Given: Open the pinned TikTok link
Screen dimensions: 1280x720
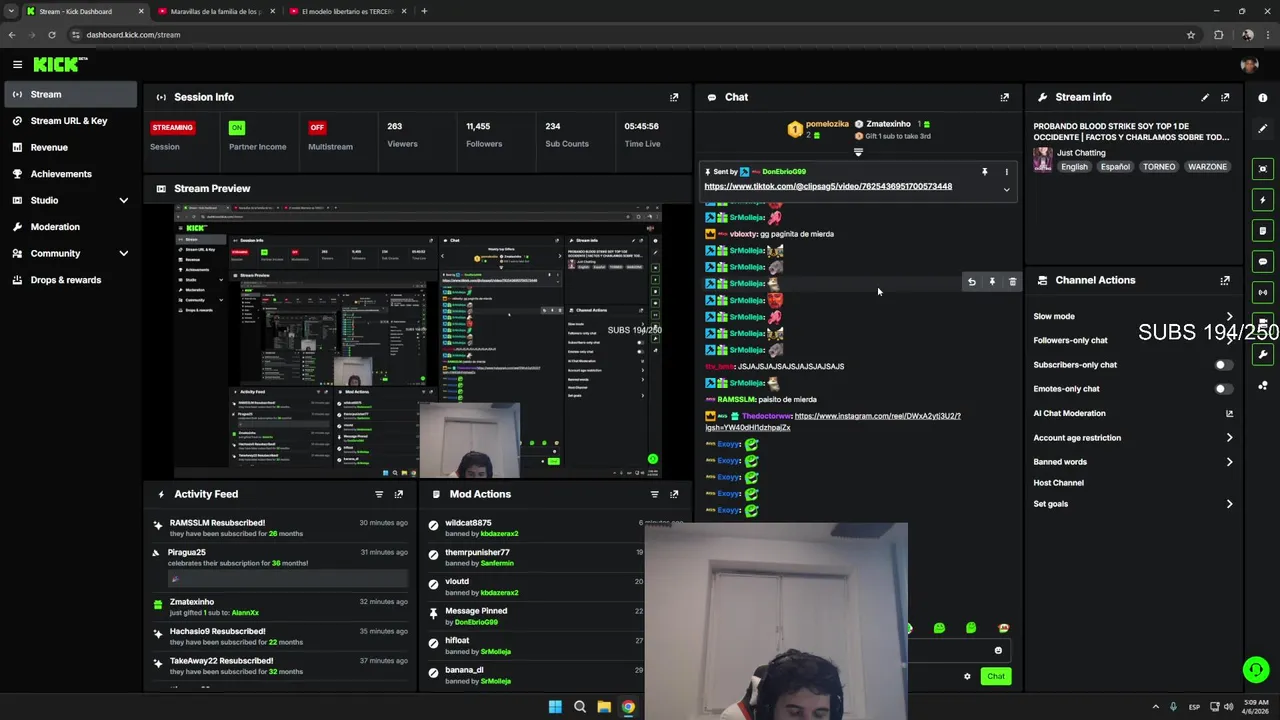Looking at the screenshot, I should pyautogui.click(x=828, y=186).
